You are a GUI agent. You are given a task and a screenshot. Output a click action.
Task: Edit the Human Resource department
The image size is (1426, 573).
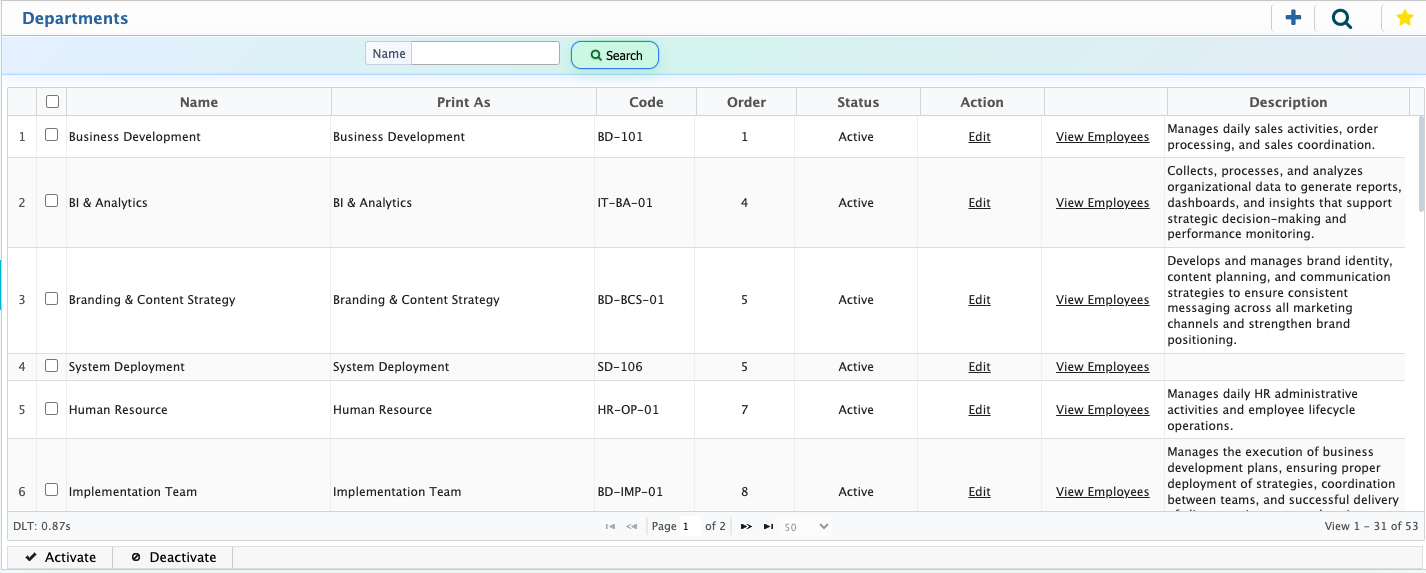pyautogui.click(x=979, y=410)
